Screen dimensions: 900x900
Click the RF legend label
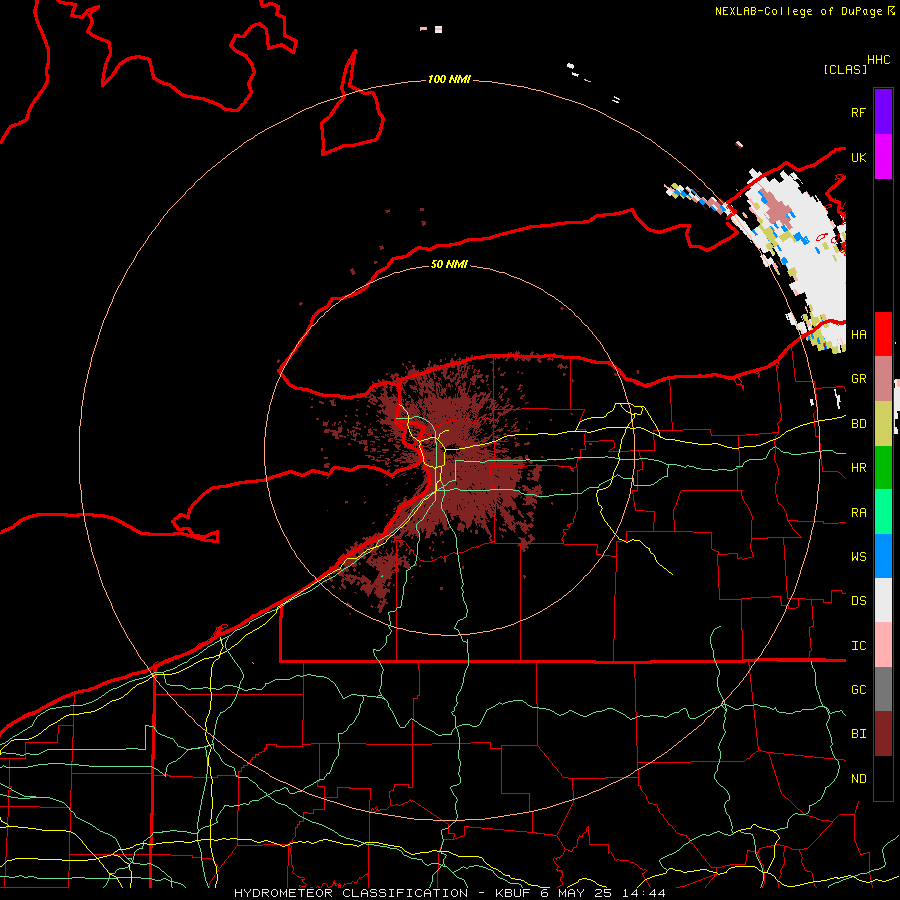pos(858,112)
